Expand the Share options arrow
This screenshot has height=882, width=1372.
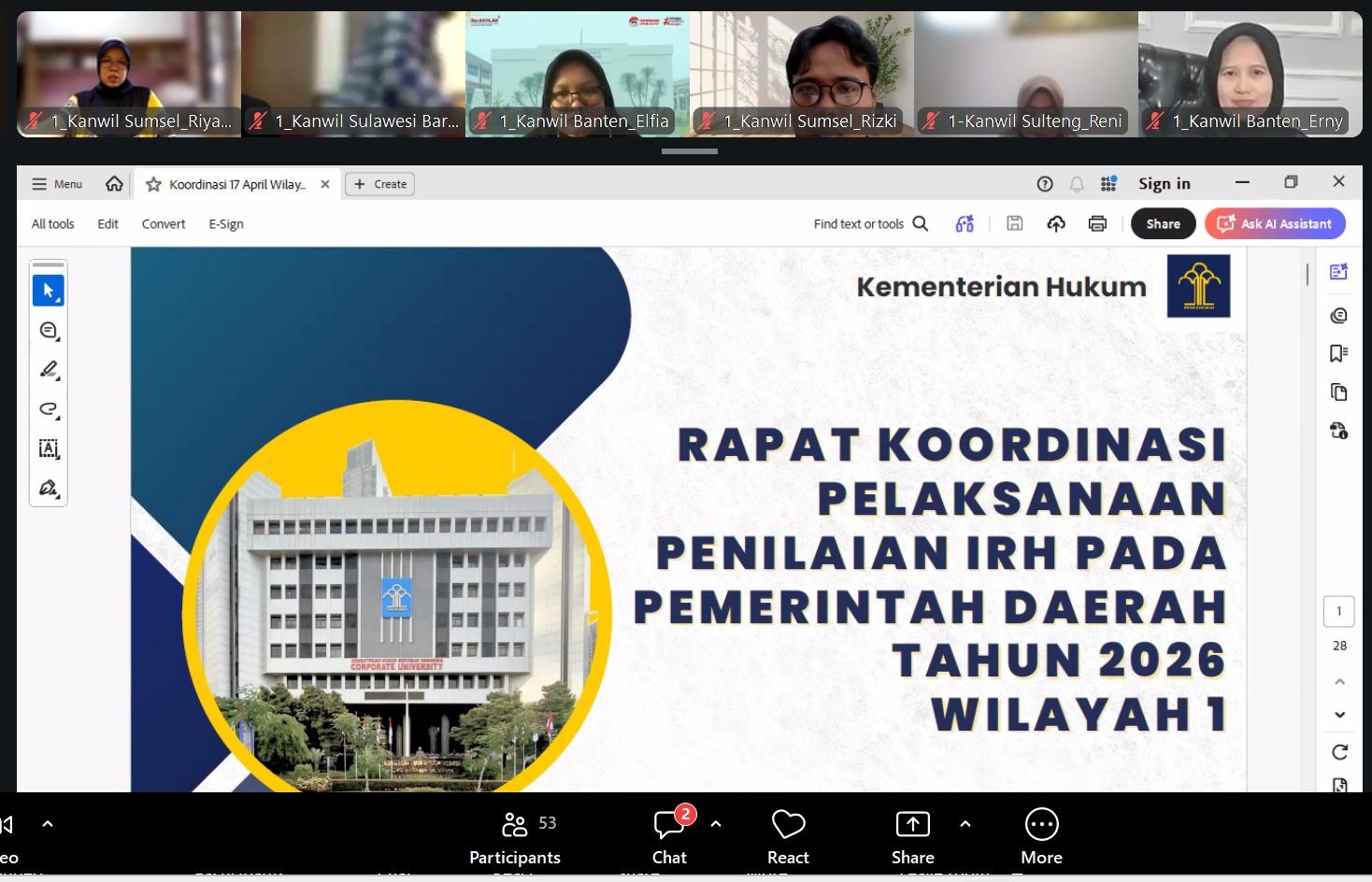click(965, 824)
